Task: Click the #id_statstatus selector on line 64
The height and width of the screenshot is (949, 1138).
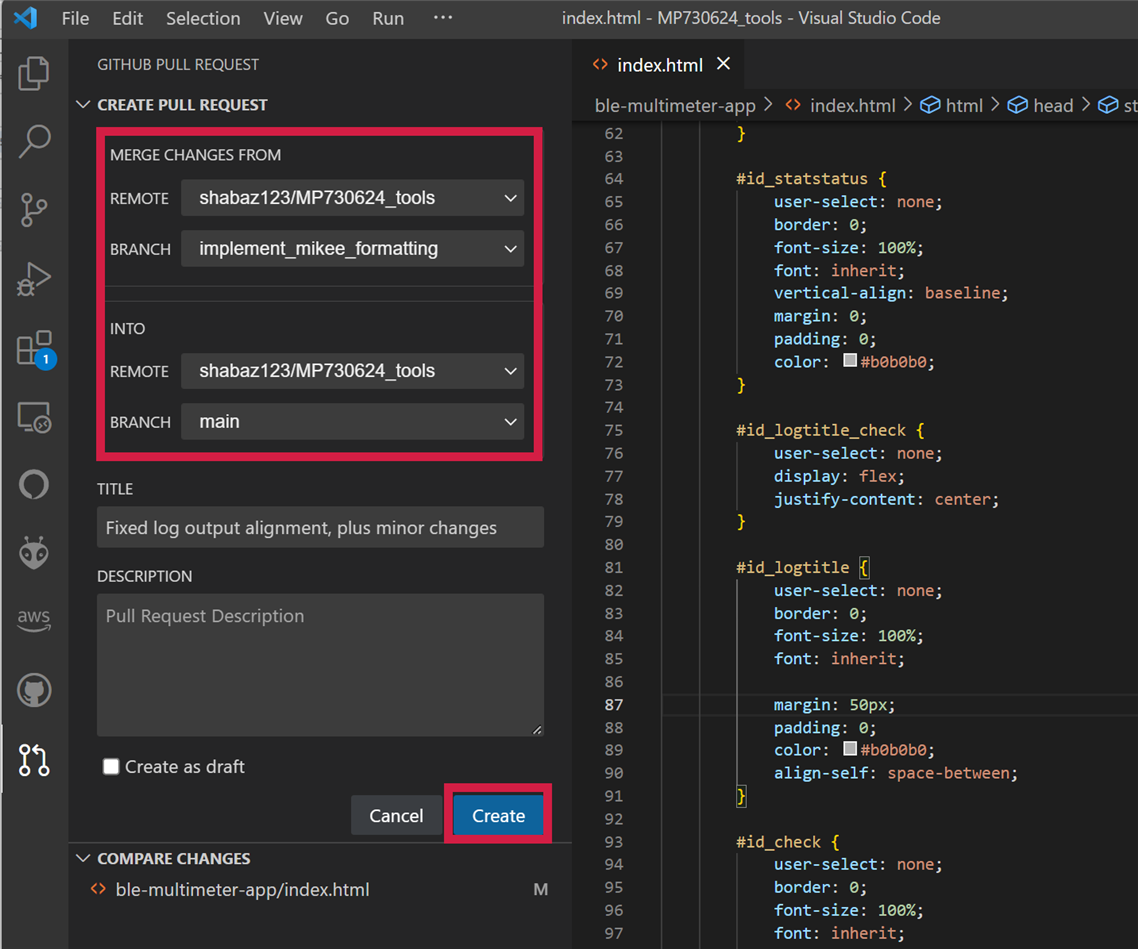Action: click(x=802, y=178)
